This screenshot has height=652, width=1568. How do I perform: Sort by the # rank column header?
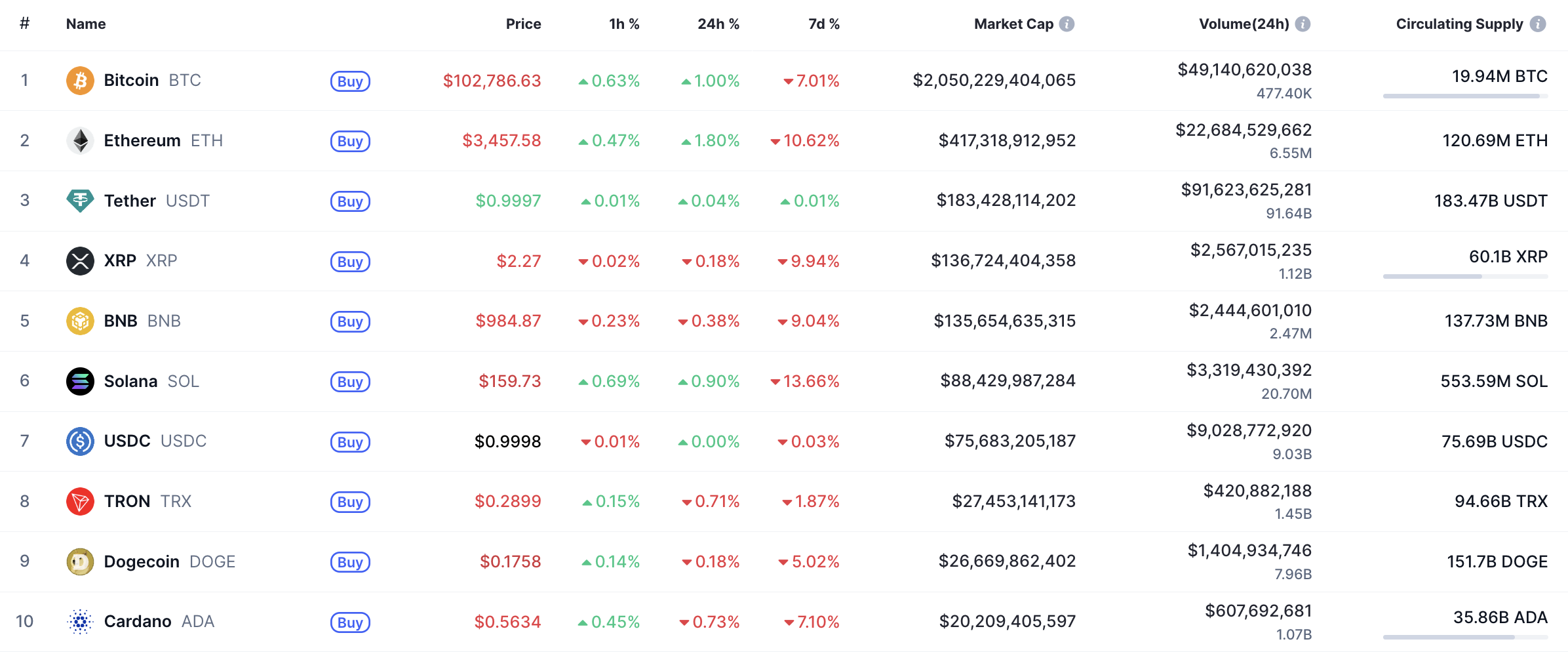[x=25, y=24]
